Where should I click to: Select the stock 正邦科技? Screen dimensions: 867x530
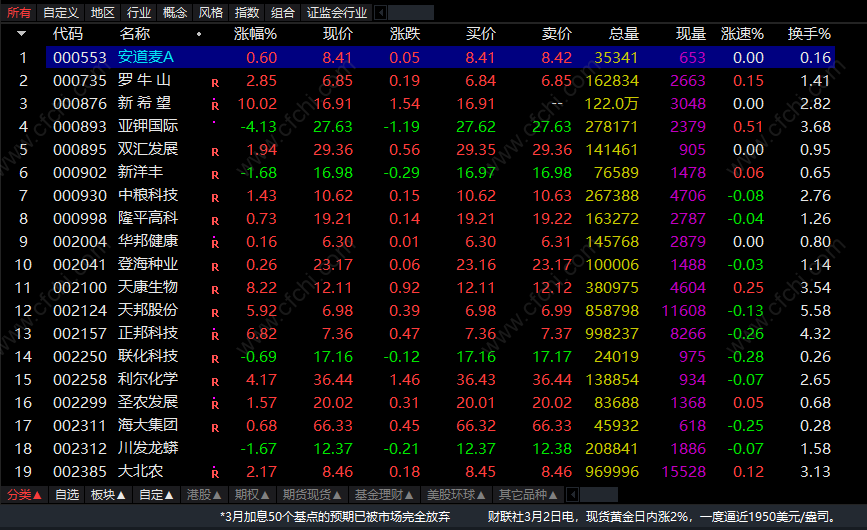[148, 333]
